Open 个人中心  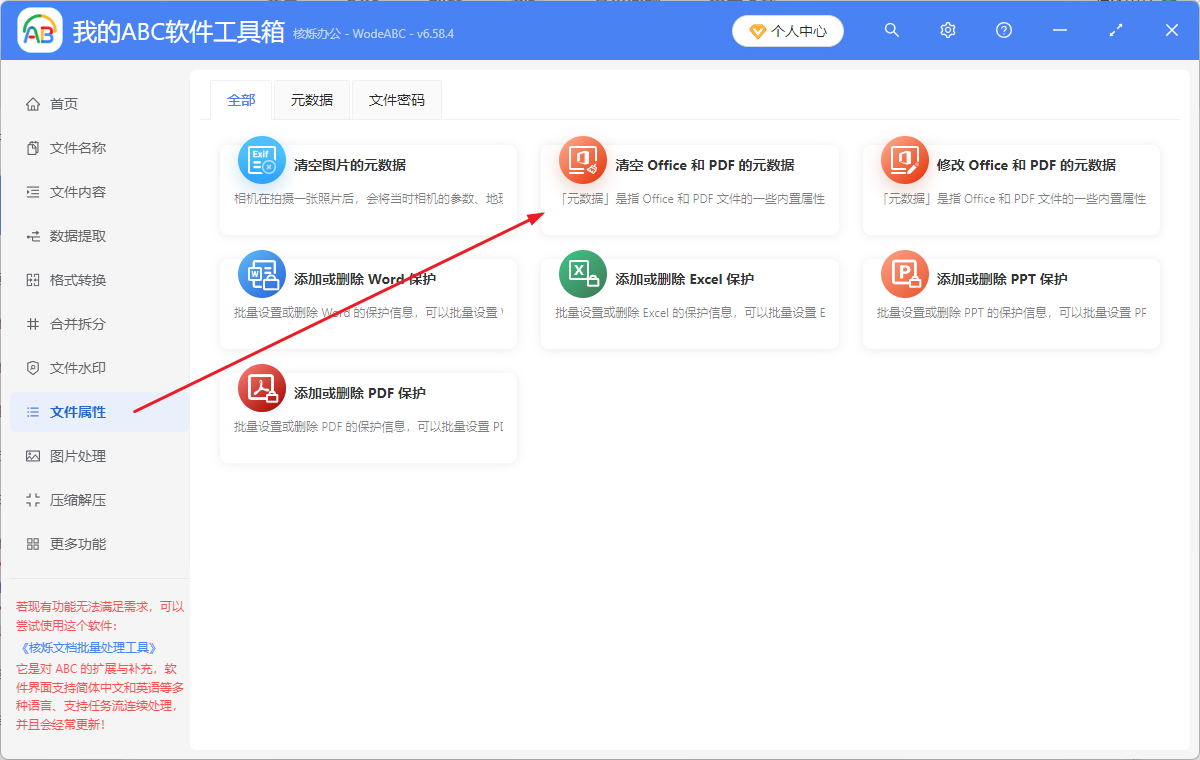pos(788,30)
